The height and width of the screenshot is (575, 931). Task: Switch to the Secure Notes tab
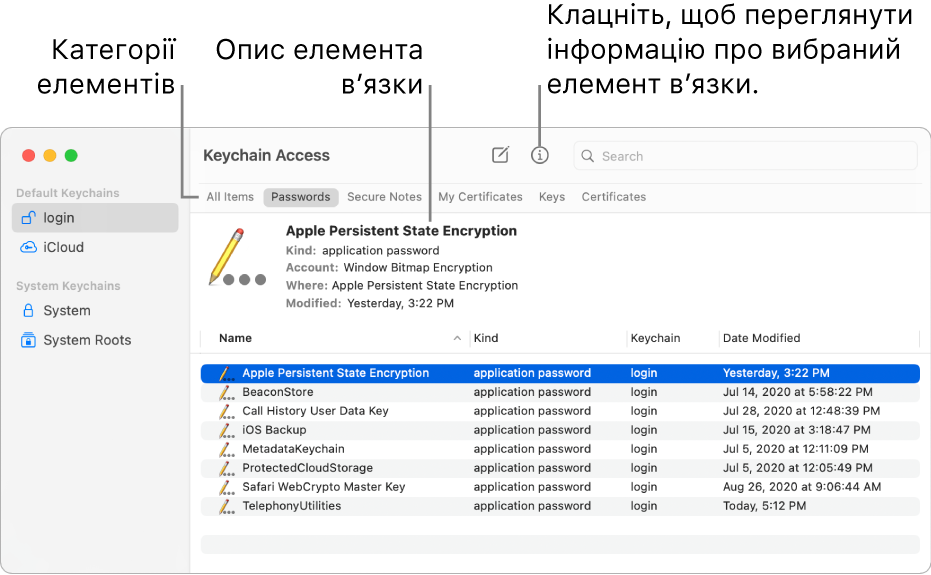[384, 197]
